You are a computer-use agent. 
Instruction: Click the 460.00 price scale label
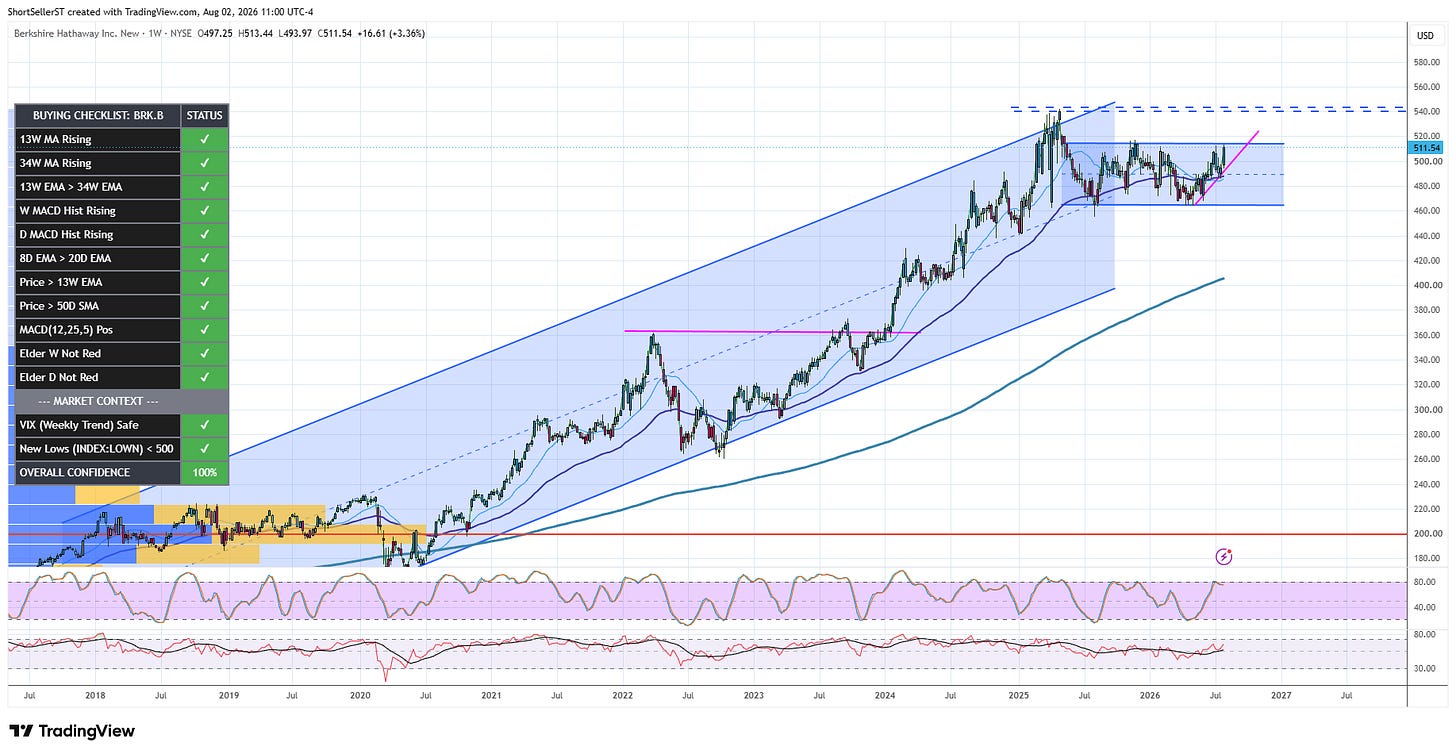[x=1425, y=211]
